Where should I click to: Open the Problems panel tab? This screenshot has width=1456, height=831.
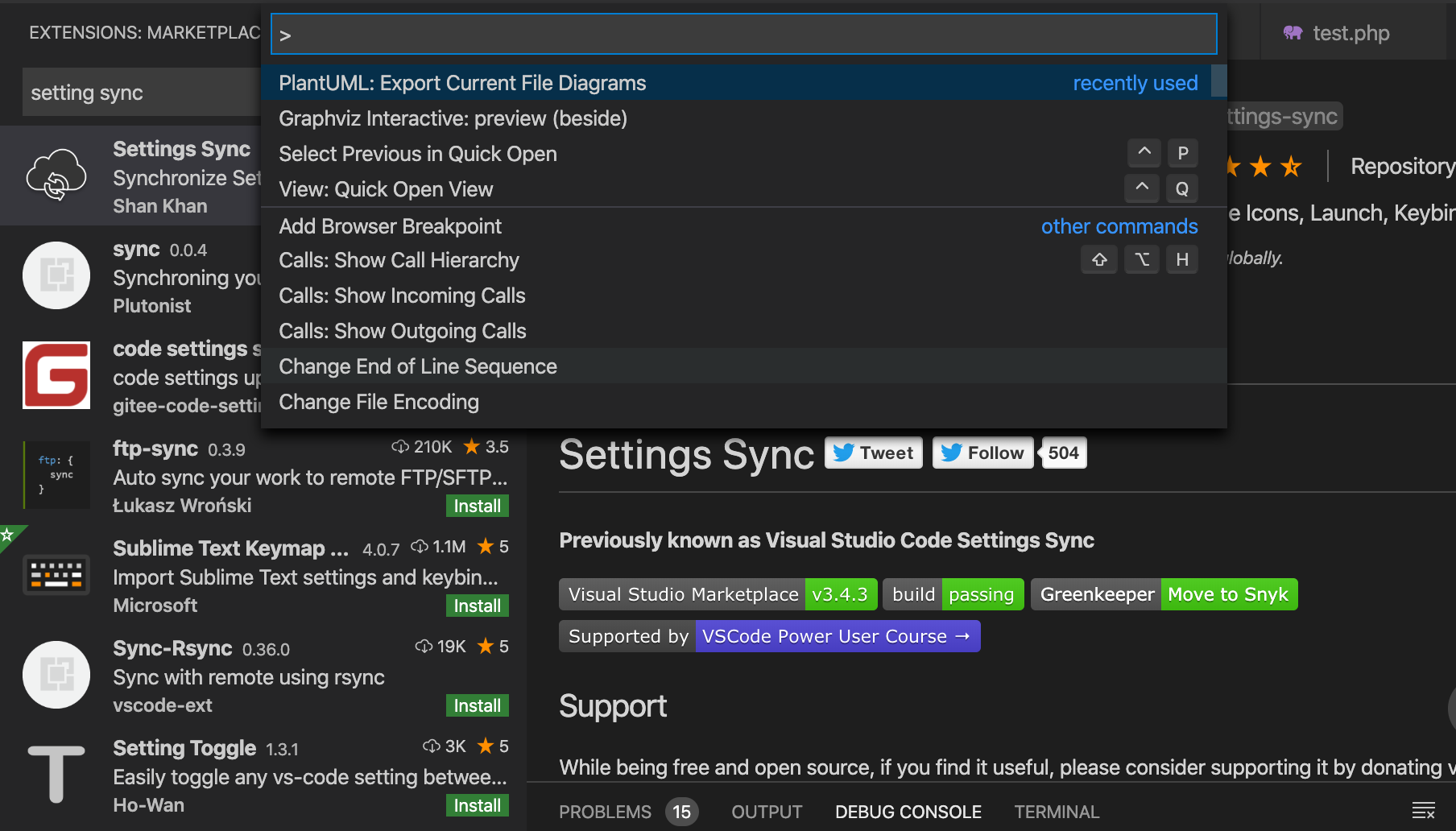[x=605, y=812]
